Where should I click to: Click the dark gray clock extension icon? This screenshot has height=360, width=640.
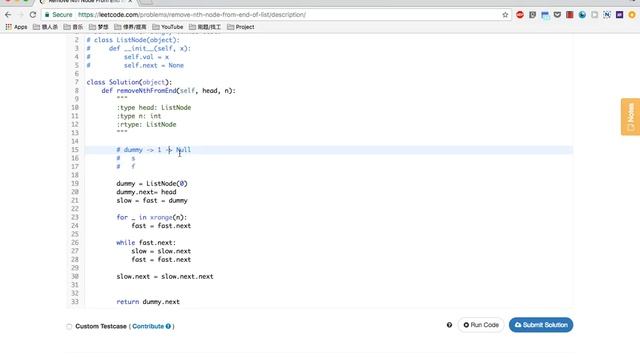pos(532,15)
